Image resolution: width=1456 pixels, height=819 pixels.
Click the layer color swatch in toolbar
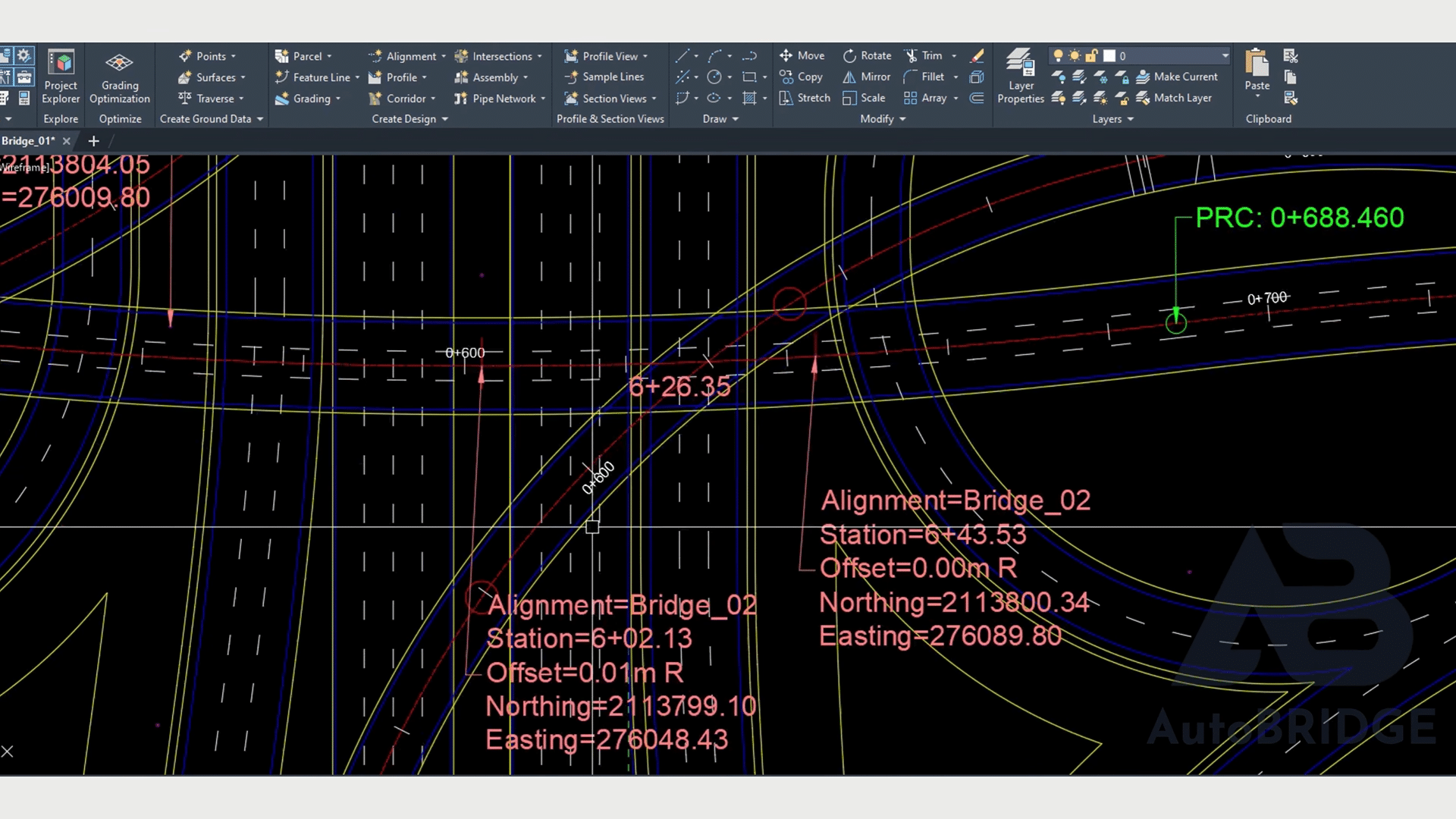[x=1107, y=55]
